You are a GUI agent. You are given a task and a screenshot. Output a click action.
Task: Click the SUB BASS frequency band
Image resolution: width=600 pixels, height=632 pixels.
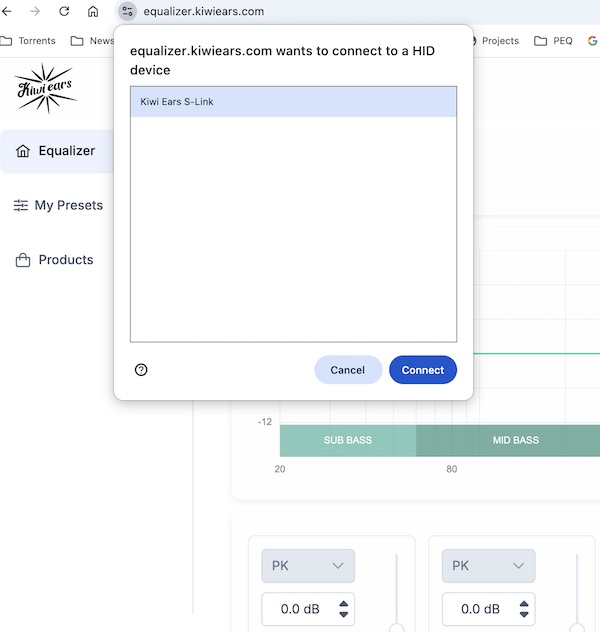coord(348,440)
